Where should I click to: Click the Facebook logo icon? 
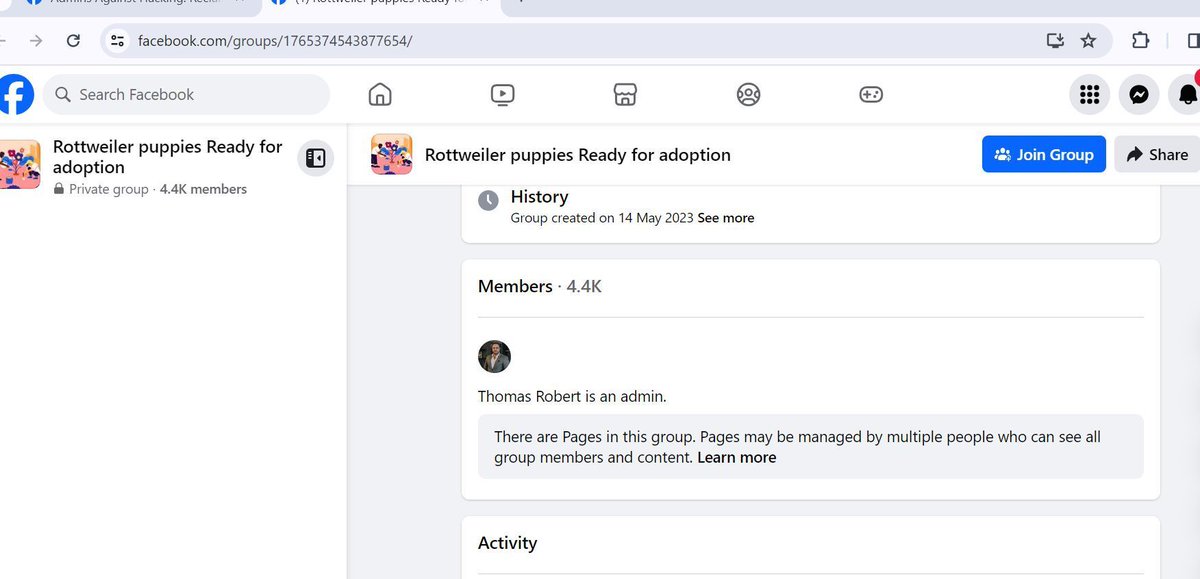pyautogui.click(x=16, y=94)
